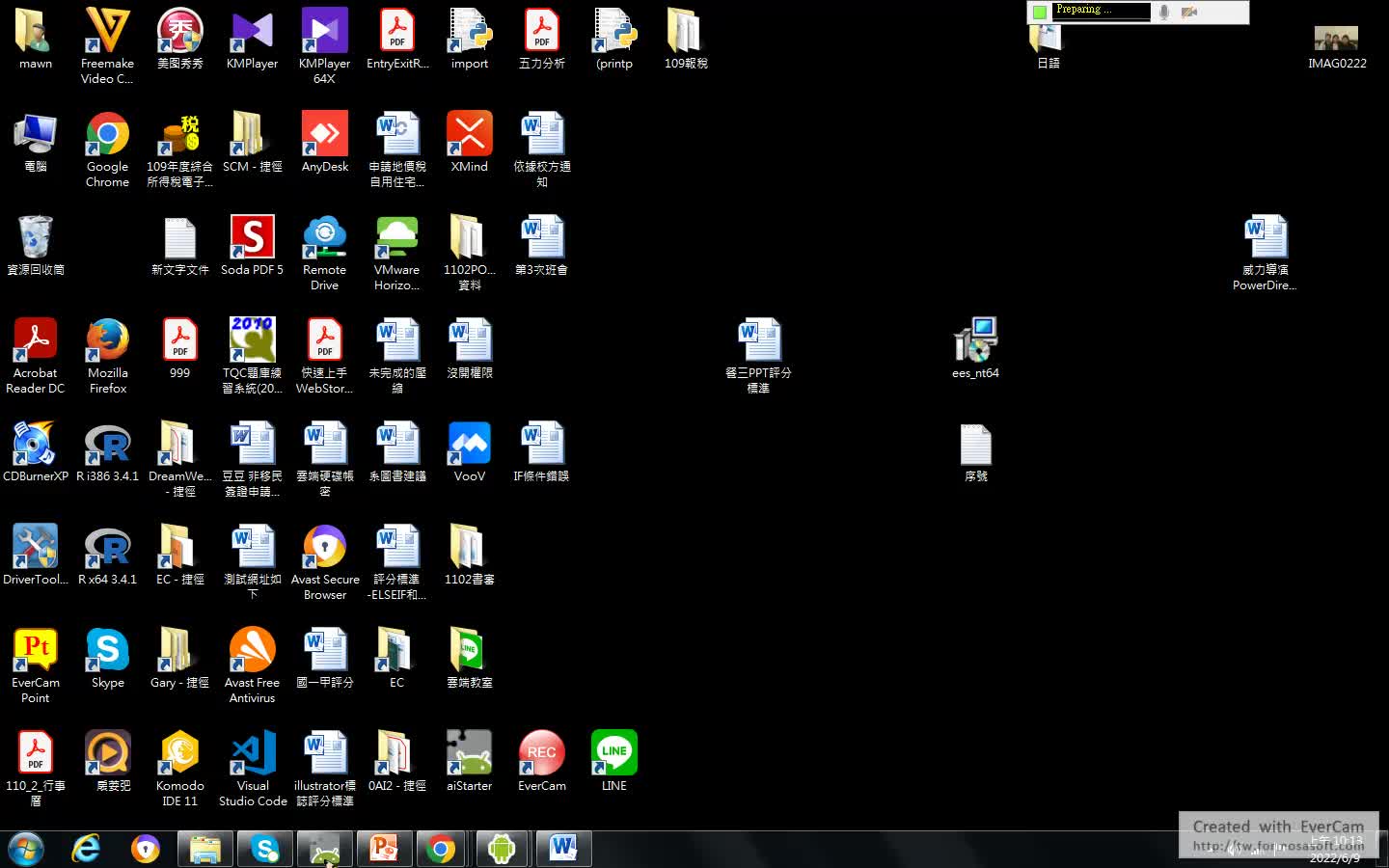Image resolution: width=1389 pixels, height=868 pixels.
Task: Open the 序號 text file
Action: click(x=975, y=451)
